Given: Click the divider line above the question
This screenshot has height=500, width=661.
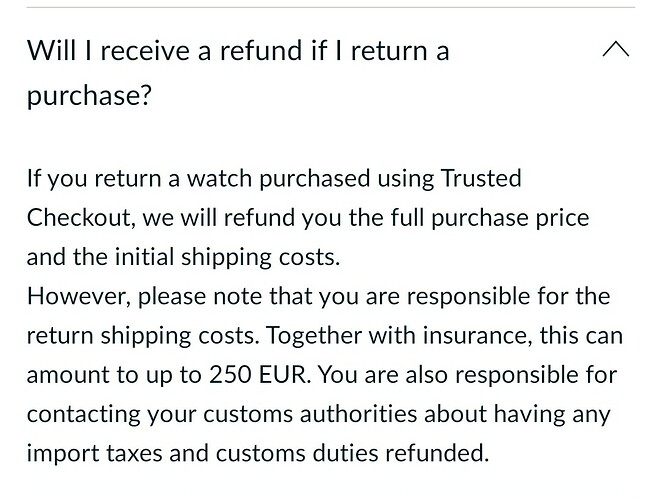Looking at the screenshot, I should 330,7.
